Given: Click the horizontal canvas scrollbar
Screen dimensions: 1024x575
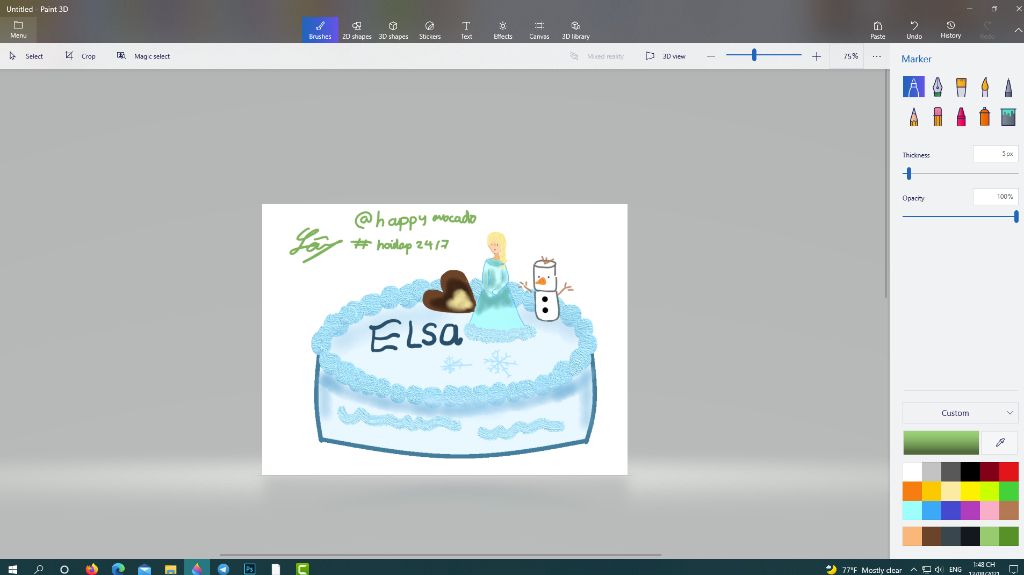Looking at the screenshot, I should point(441,555).
